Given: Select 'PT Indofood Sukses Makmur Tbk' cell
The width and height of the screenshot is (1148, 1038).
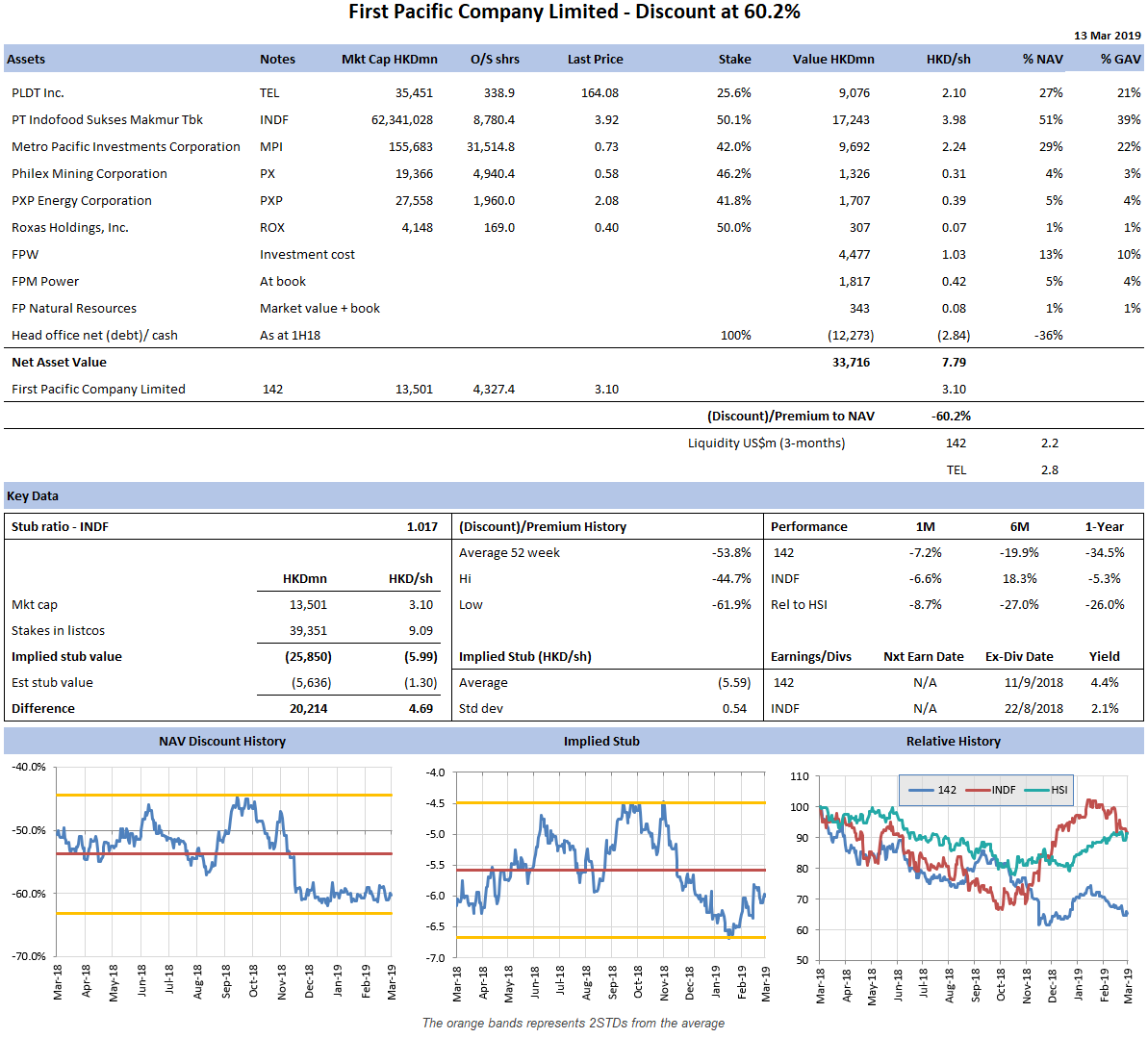Looking at the screenshot, I should pyautogui.click(x=107, y=120).
